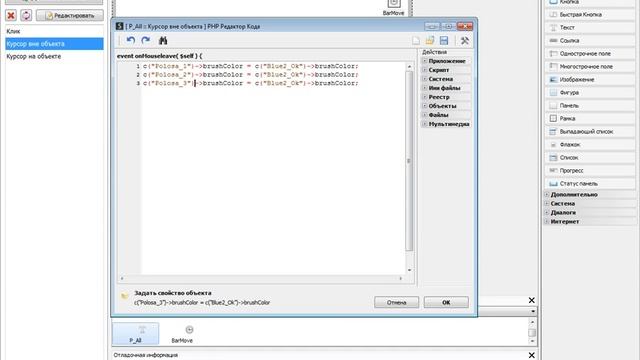Switch to the P_All form tab
640x360 pixels.
[x=136, y=333]
